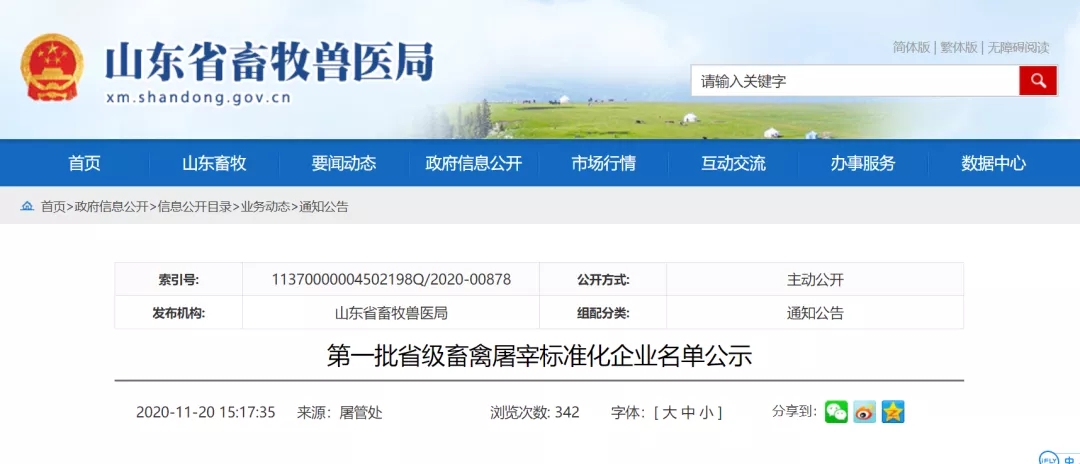Focus the 请输入关键字 search field
Viewport: 1080px width, 464px height.
pos(855,81)
